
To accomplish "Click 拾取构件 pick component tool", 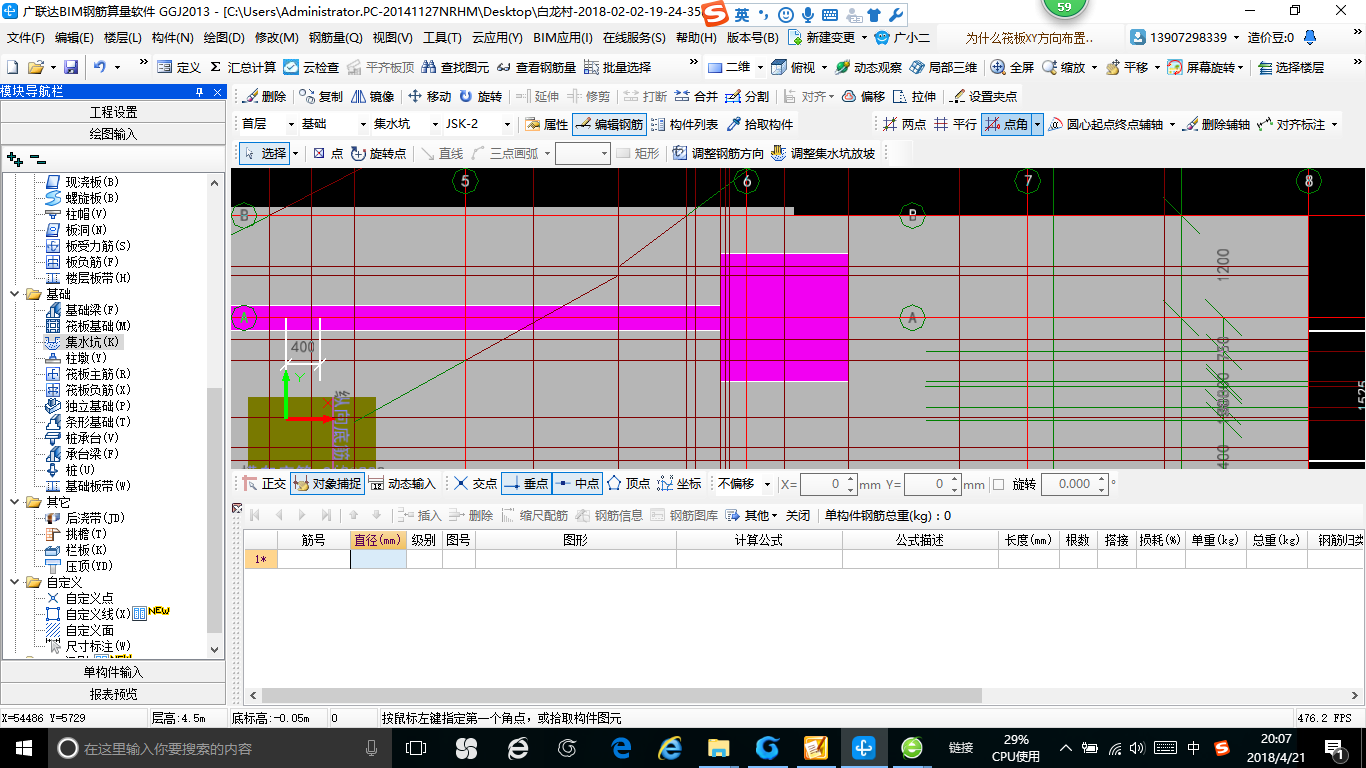I will pos(759,125).
